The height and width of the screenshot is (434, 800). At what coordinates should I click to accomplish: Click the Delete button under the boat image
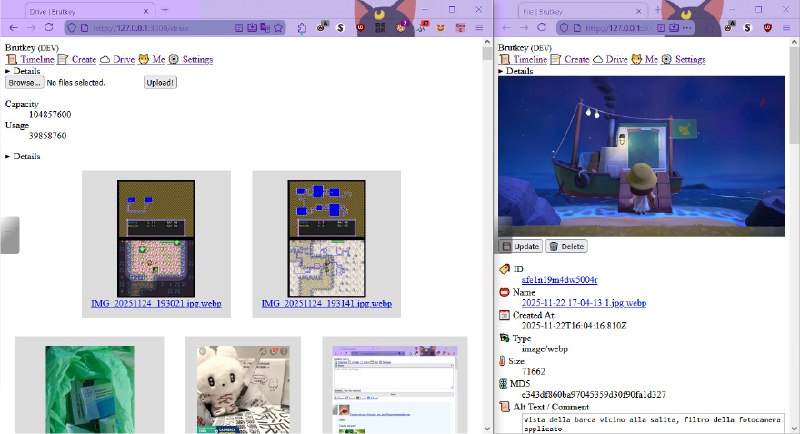tap(566, 247)
